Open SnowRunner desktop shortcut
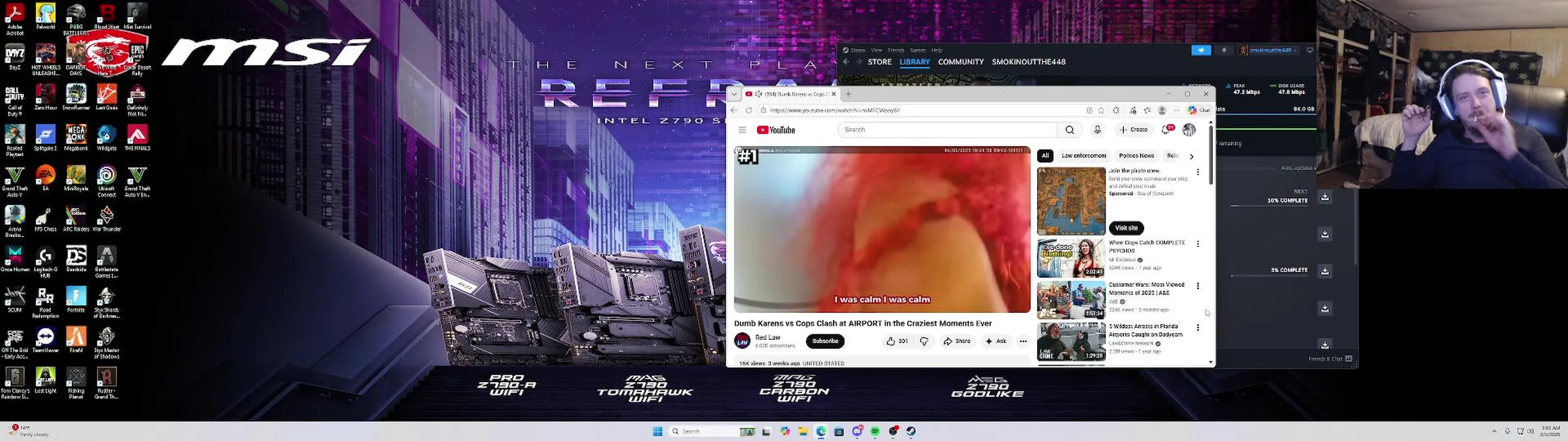Image resolution: width=1568 pixels, height=441 pixels. (x=76, y=97)
